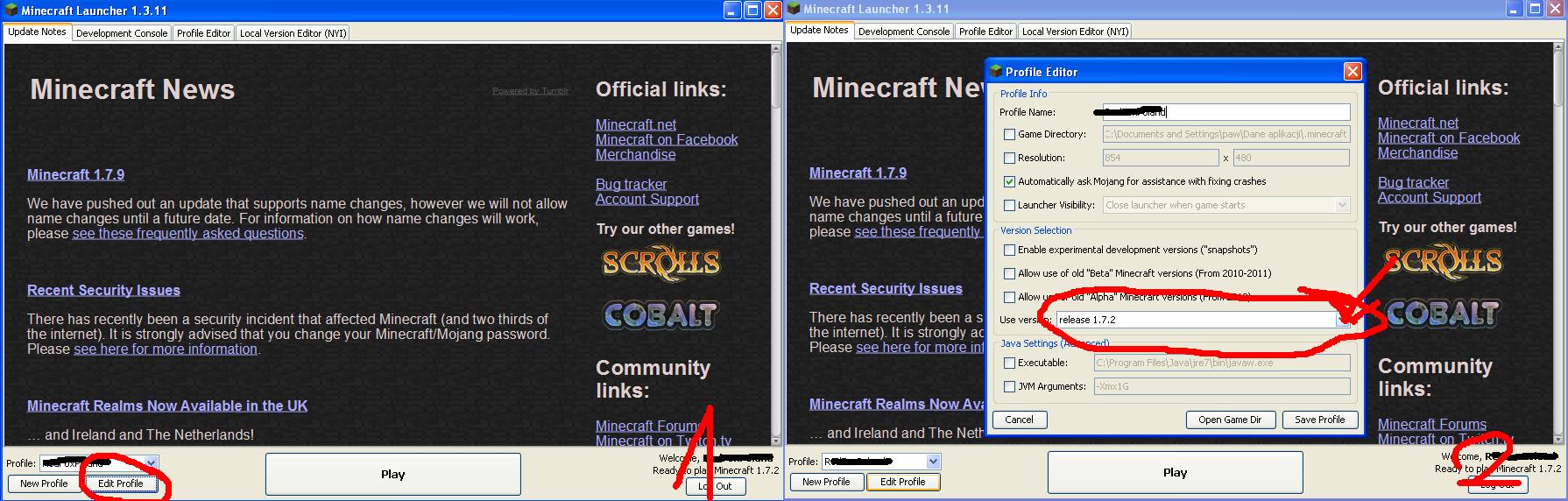Open Bug tracker link in right launcher
This screenshot has width=1568, height=501.
tap(1413, 182)
